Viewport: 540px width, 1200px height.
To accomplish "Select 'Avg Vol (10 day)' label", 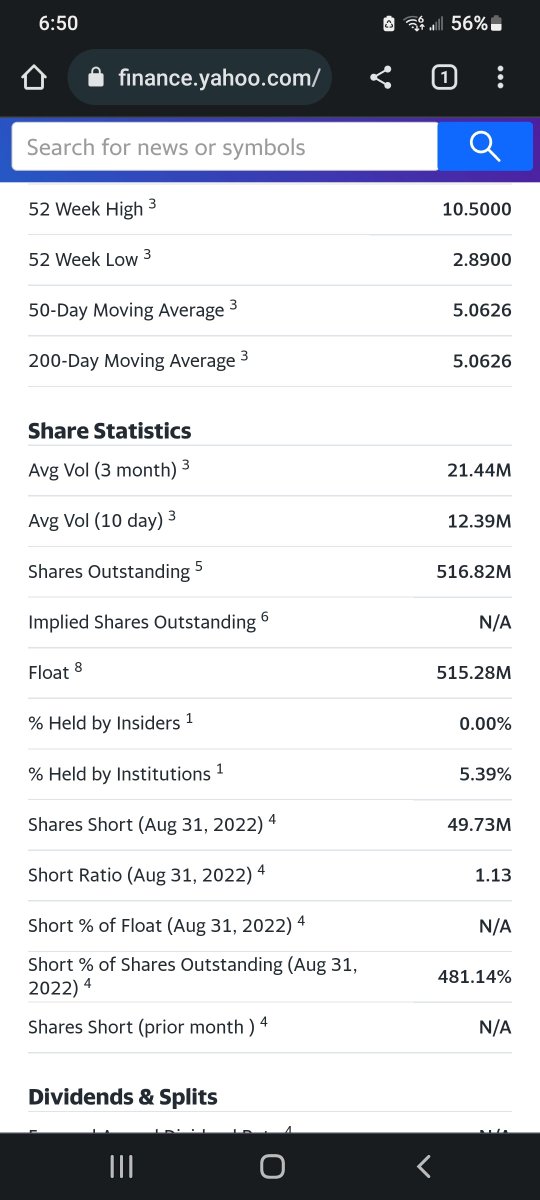I will [96, 521].
